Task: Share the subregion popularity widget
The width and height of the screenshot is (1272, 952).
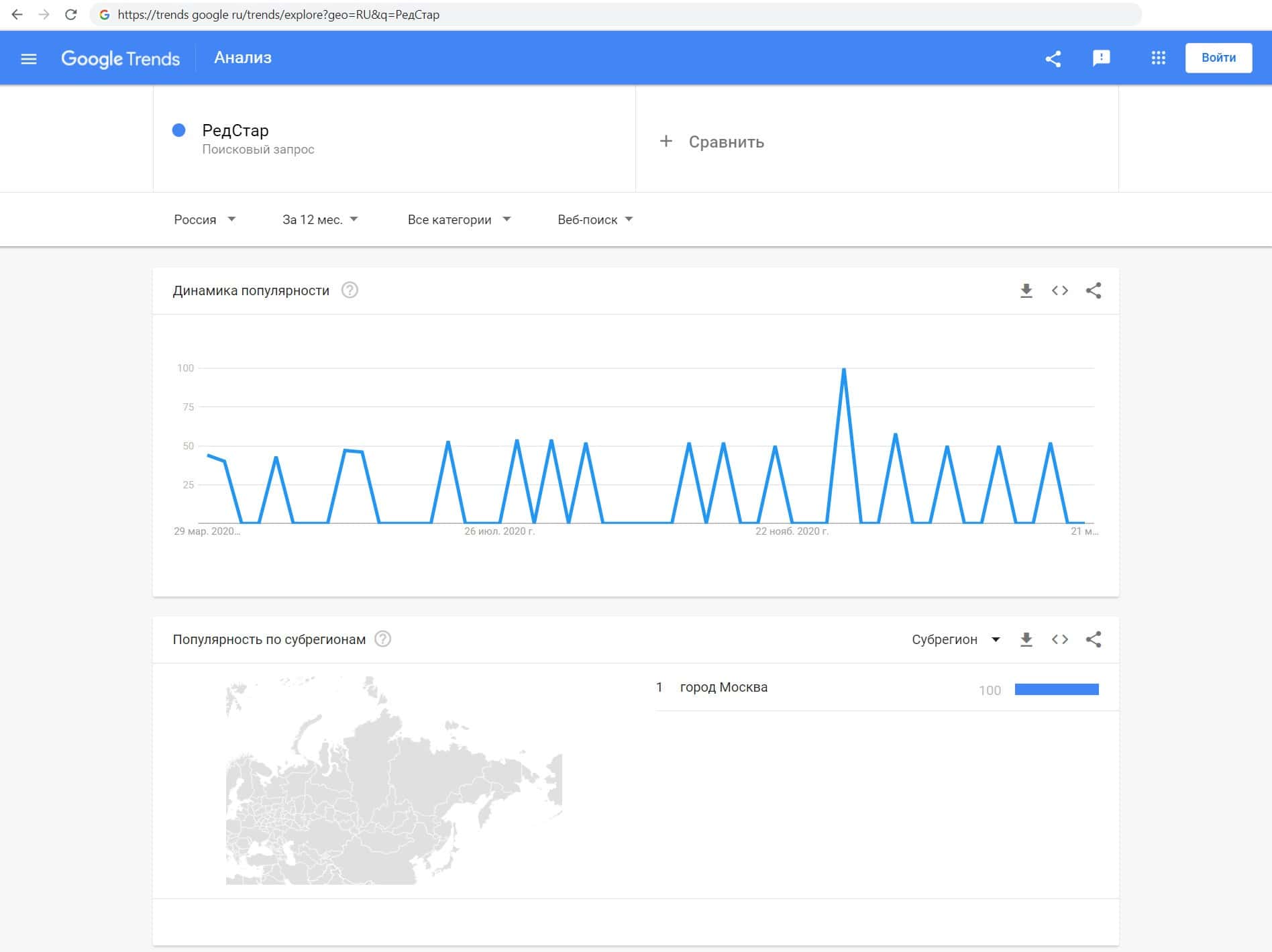Action: [x=1094, y=639]
